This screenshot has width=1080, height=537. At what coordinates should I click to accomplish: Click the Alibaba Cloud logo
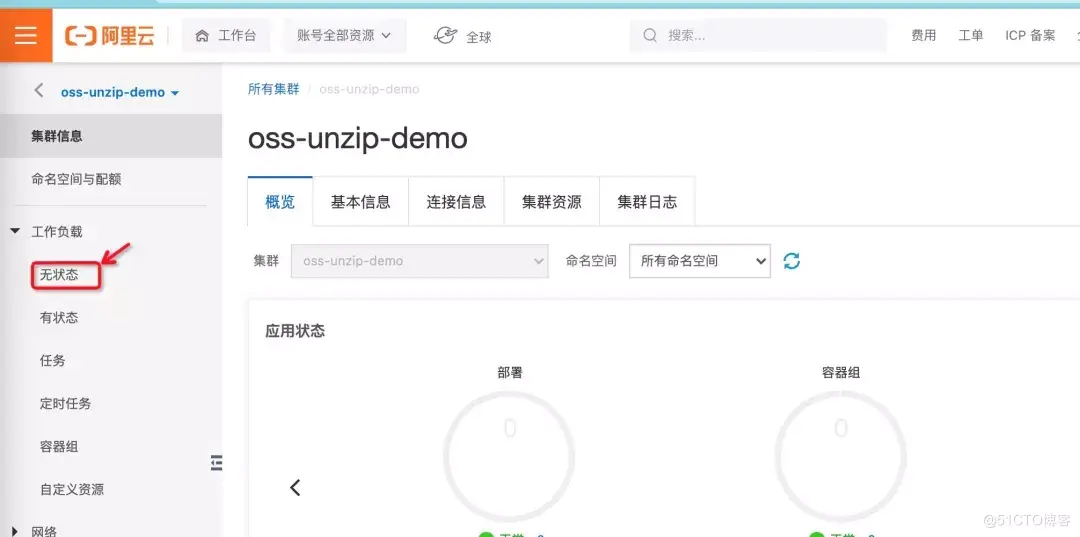110,36
